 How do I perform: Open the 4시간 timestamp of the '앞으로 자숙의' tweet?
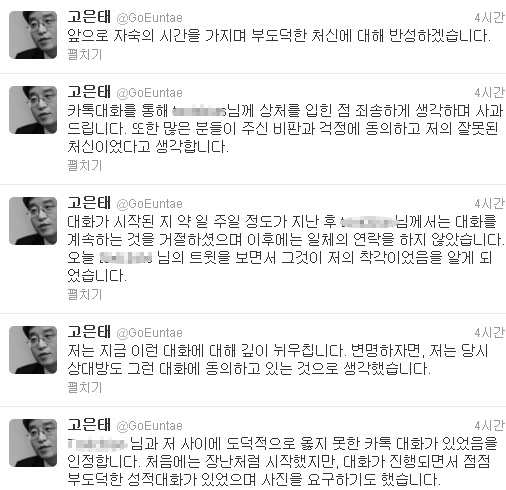point(490,18)
